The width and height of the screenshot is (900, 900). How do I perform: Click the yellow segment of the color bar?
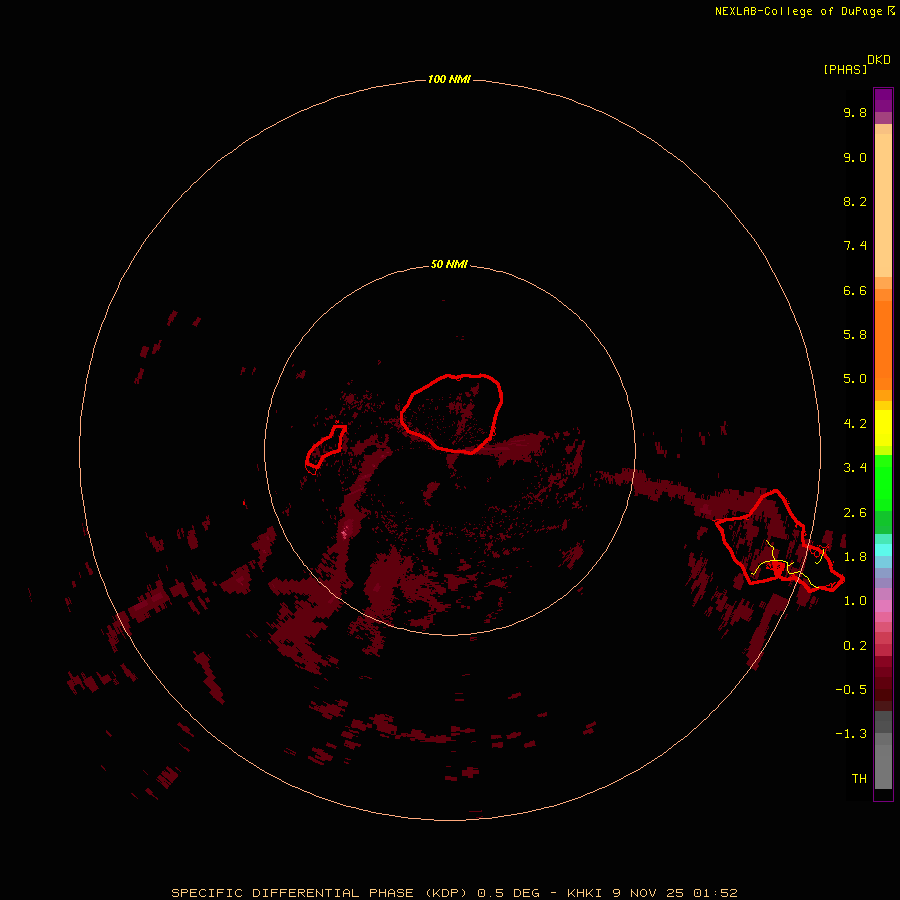tap(883, 428)
